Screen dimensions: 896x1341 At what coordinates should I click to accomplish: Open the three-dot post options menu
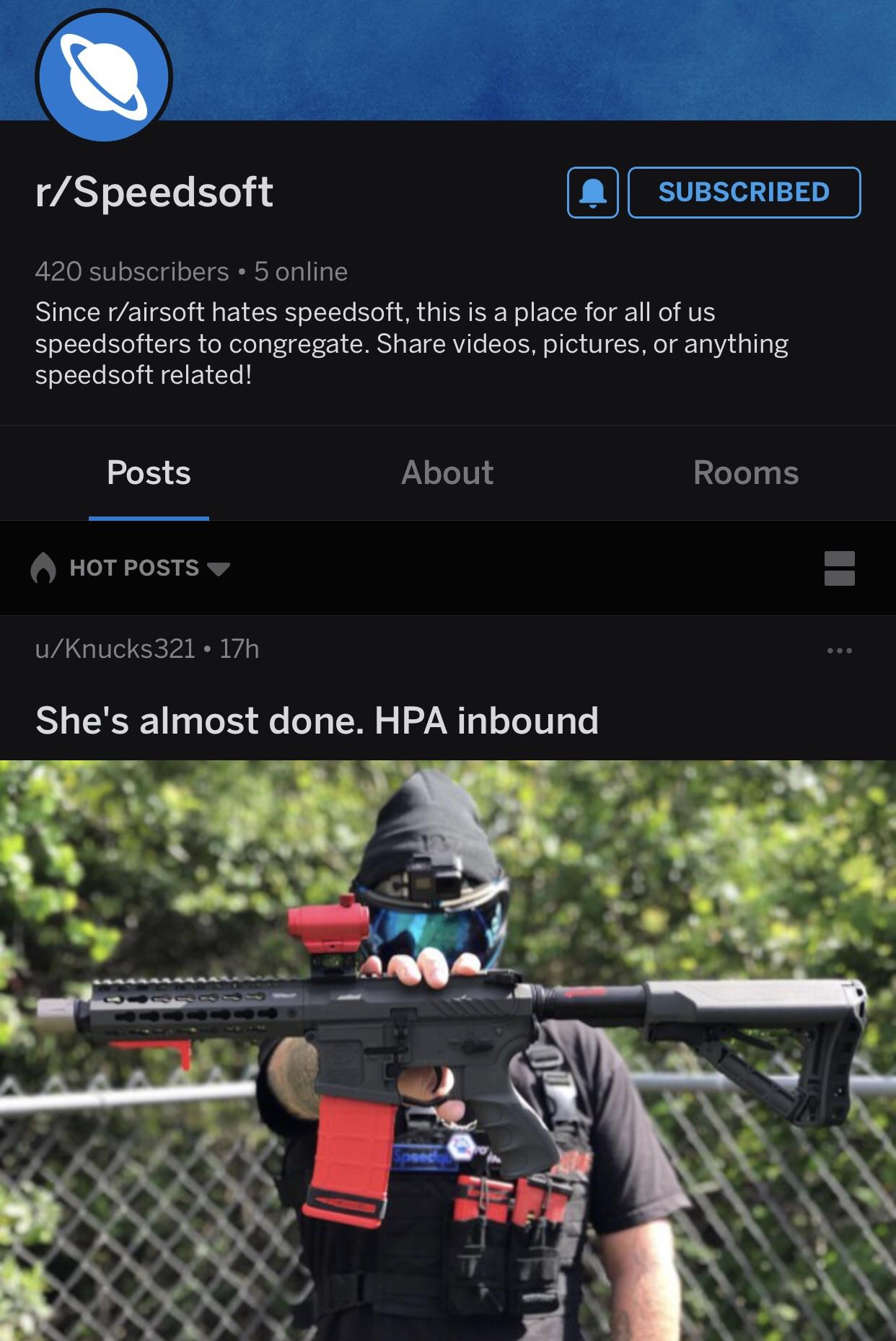coord(840,650)
